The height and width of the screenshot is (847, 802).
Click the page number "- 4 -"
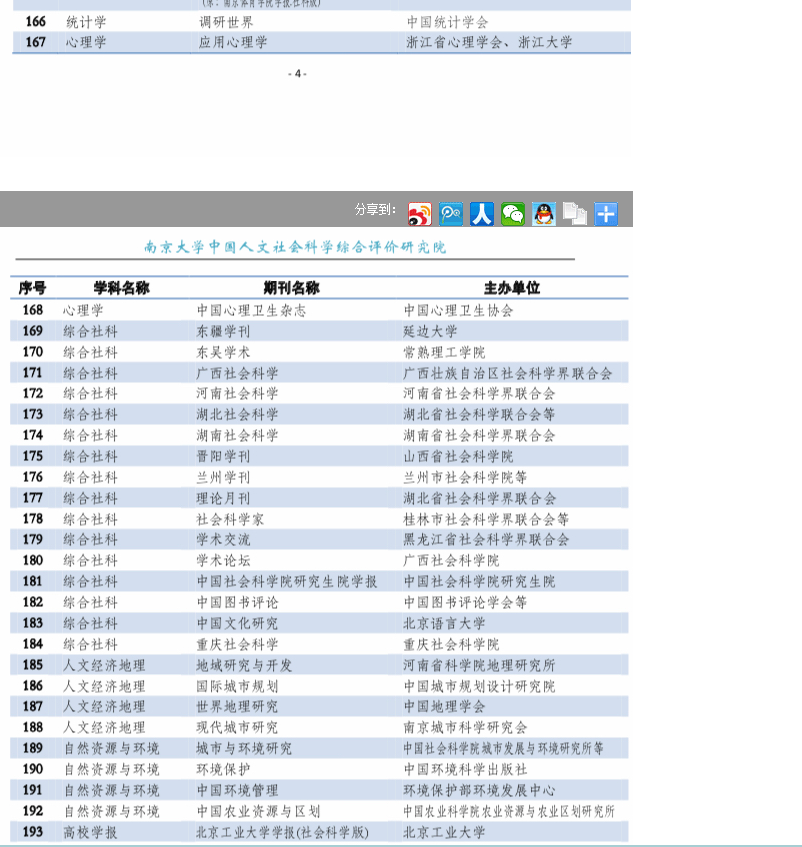click(x=298, y=74)
